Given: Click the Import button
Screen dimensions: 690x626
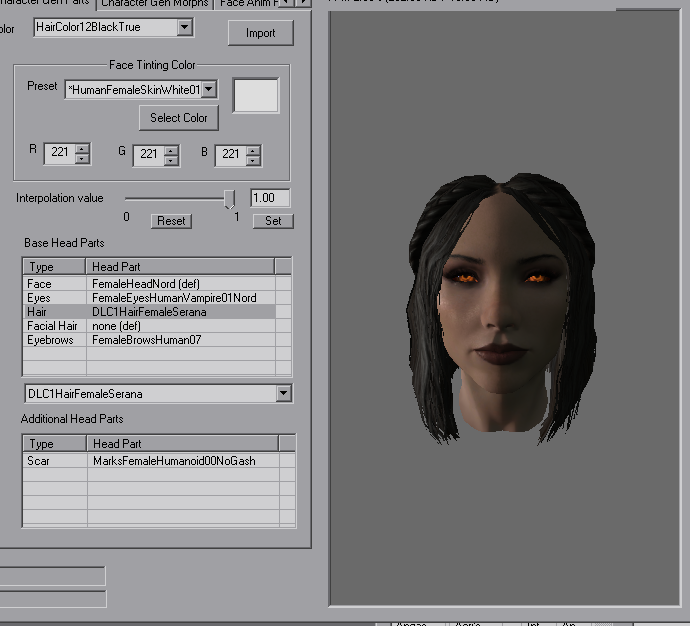Looking at the screenshot, I should coord(261,33).
